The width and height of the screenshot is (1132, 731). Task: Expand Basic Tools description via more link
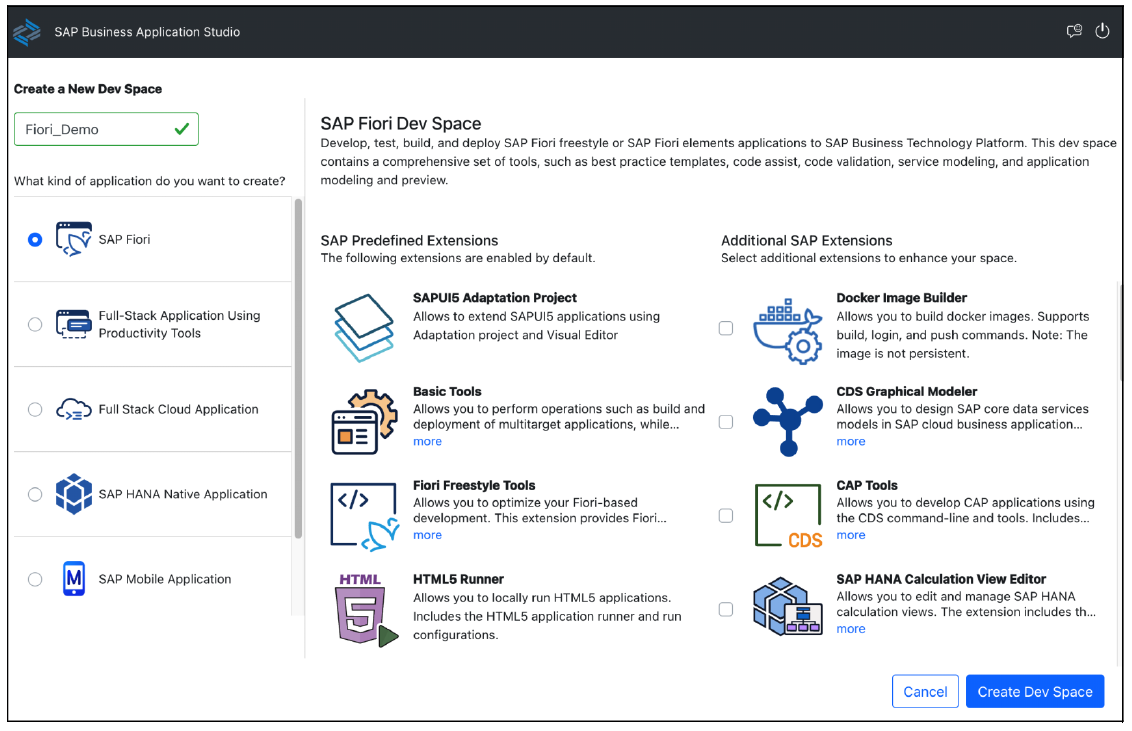coord(427,440)
